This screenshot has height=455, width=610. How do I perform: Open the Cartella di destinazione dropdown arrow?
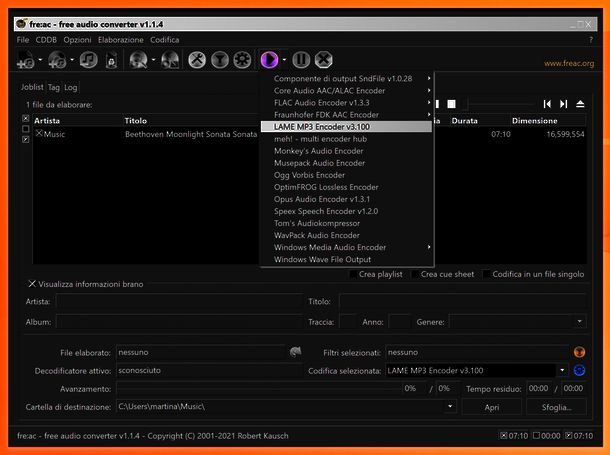tap(450, 407)
